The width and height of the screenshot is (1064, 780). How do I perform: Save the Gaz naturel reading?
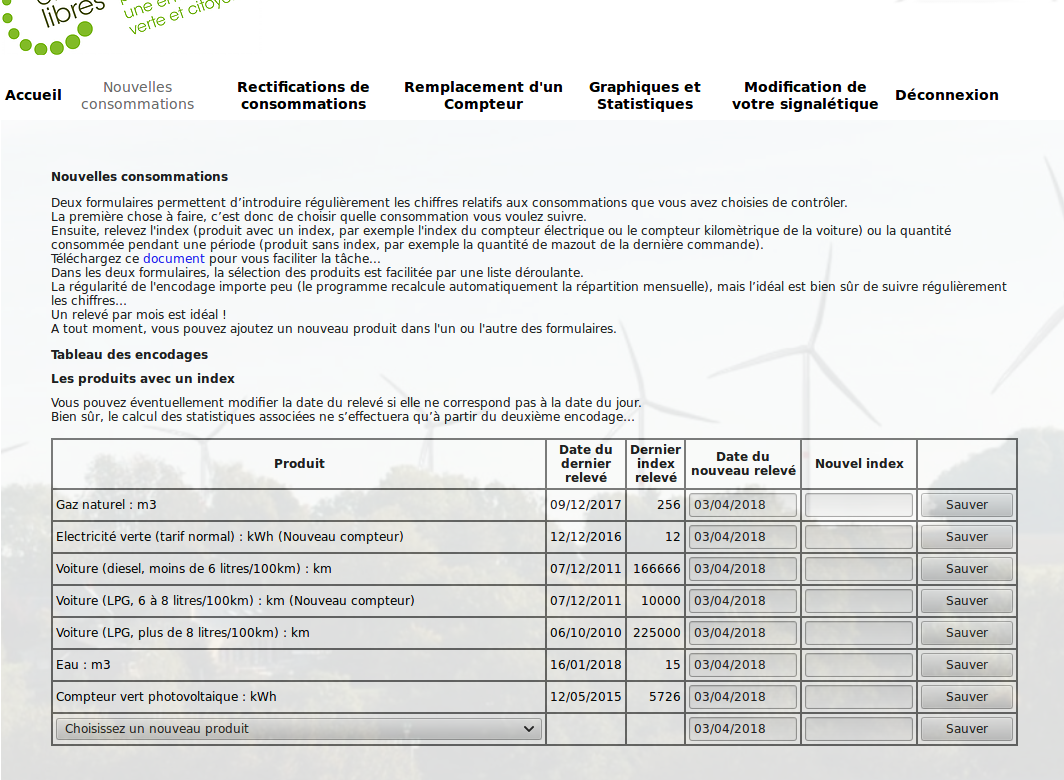966,505
